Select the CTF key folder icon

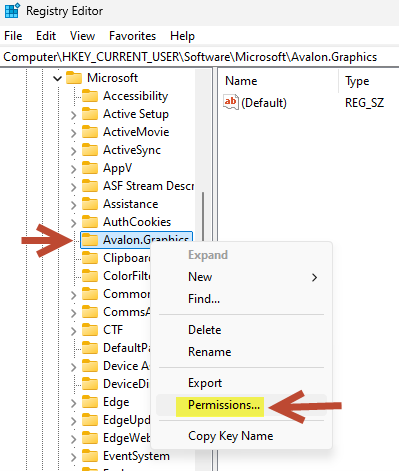[90, 330]
